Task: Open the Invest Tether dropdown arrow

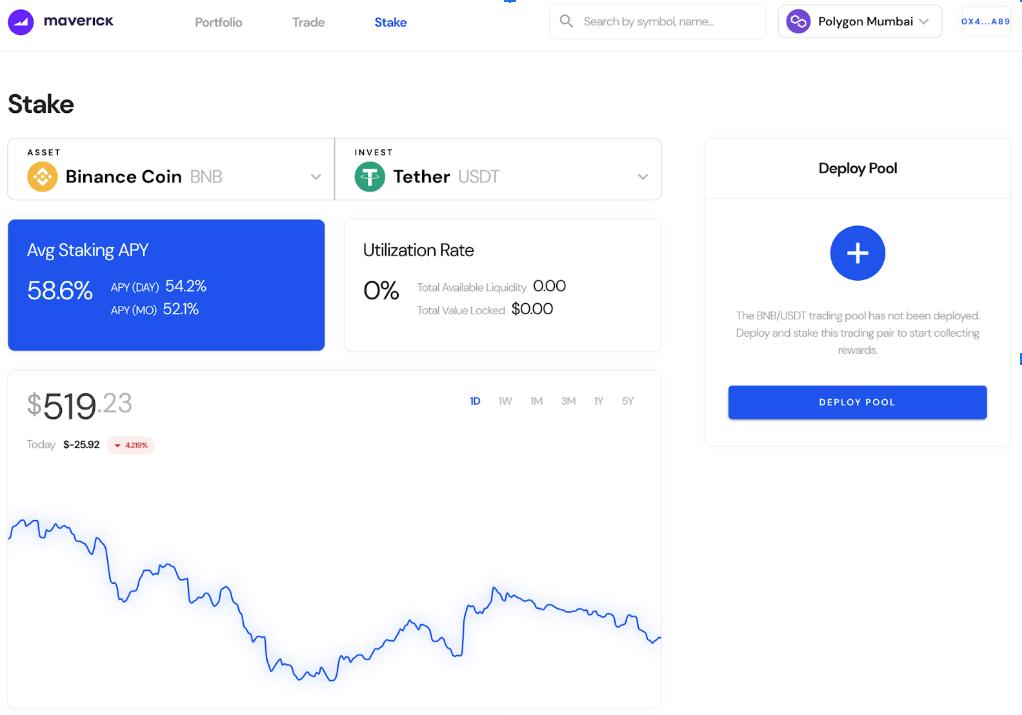Action: tap(643, 177)
